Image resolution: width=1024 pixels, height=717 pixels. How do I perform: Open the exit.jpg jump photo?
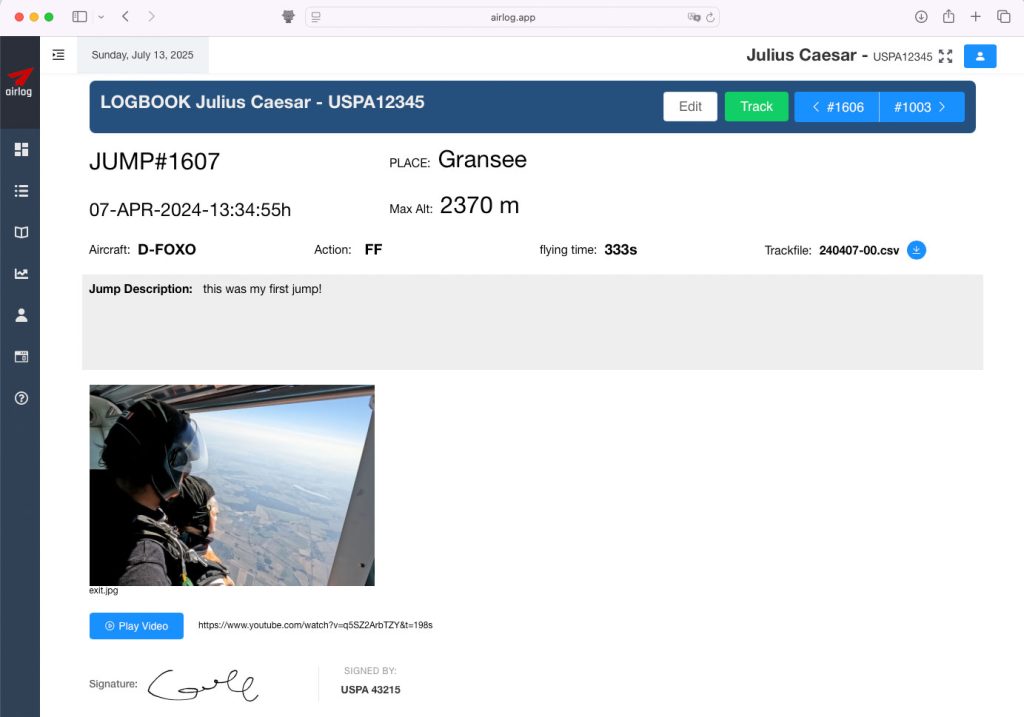point(232,485)
